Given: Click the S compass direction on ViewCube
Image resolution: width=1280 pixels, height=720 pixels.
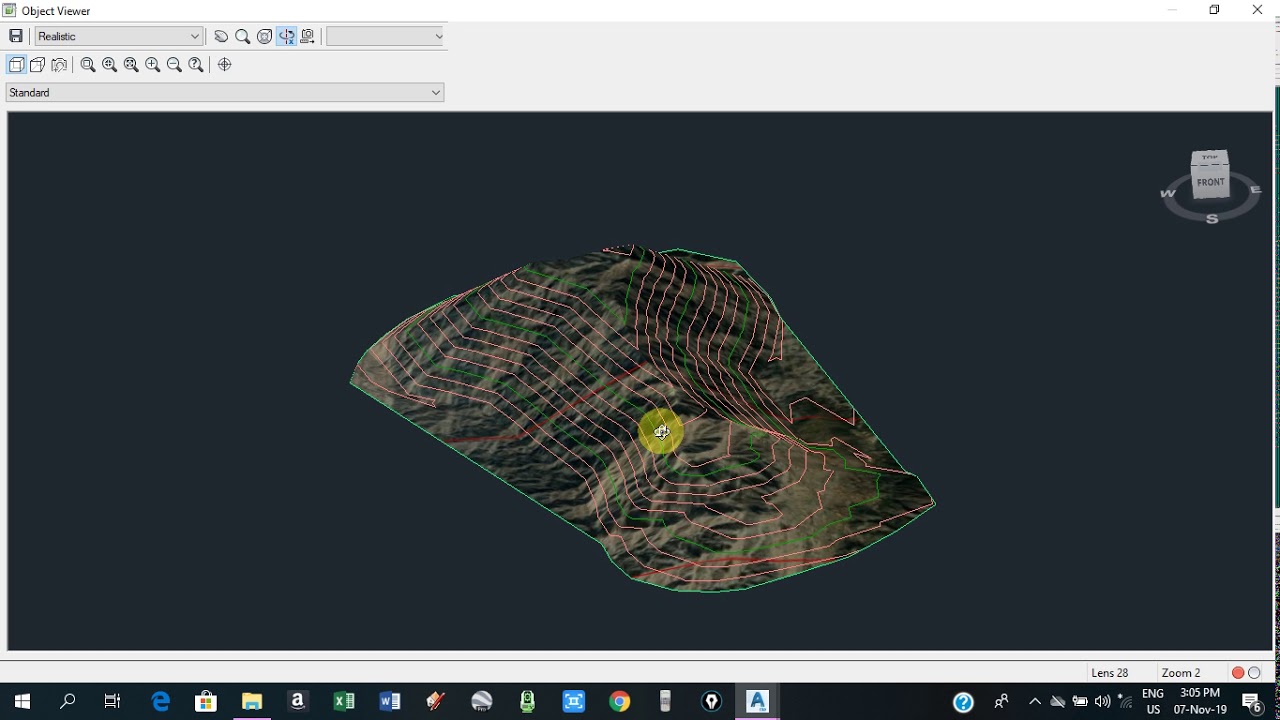Looking at the screenshot, I should coord(1212,218).
